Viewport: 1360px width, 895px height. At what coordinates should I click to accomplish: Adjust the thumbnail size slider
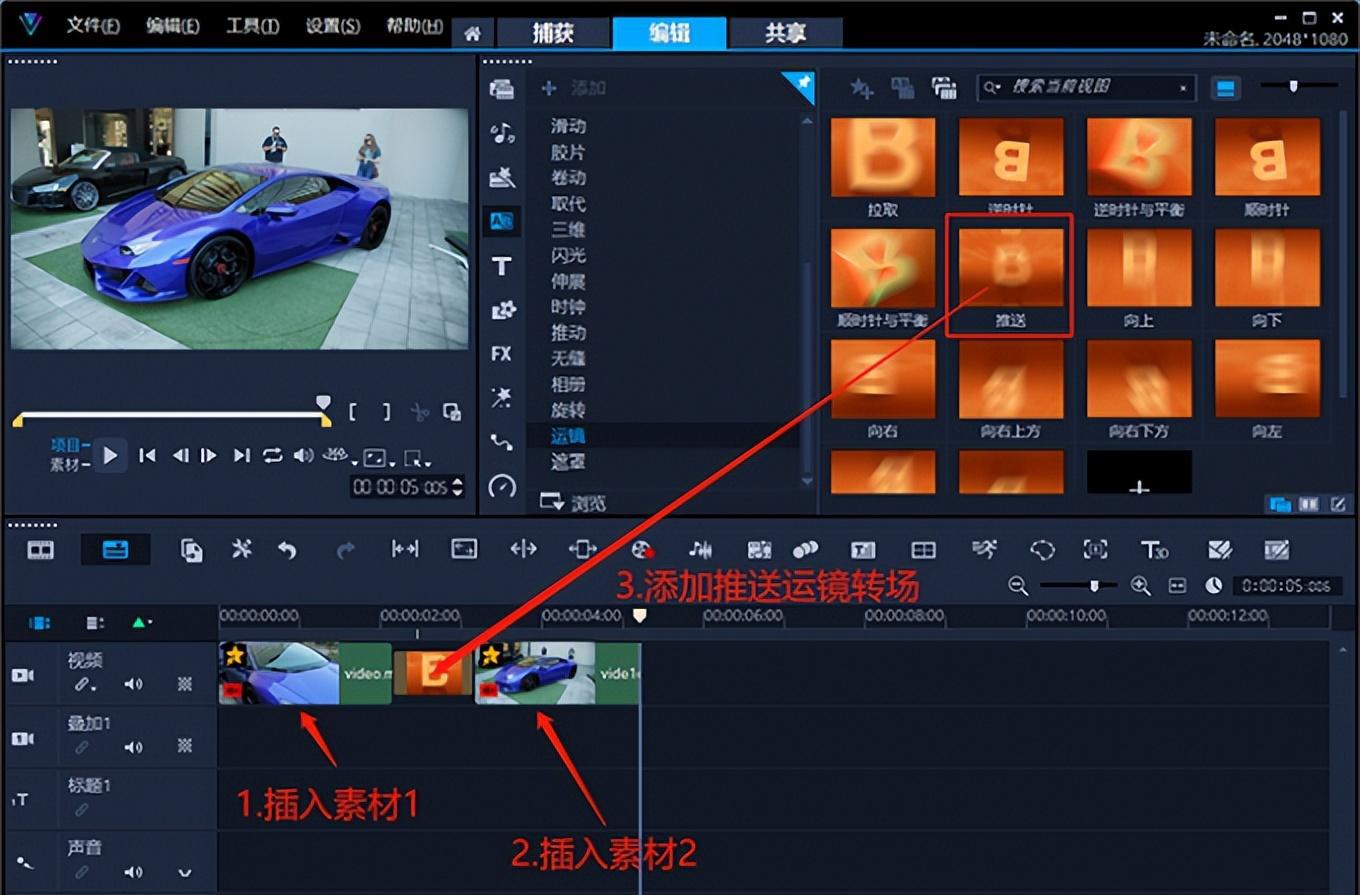tap(1293, 87)
